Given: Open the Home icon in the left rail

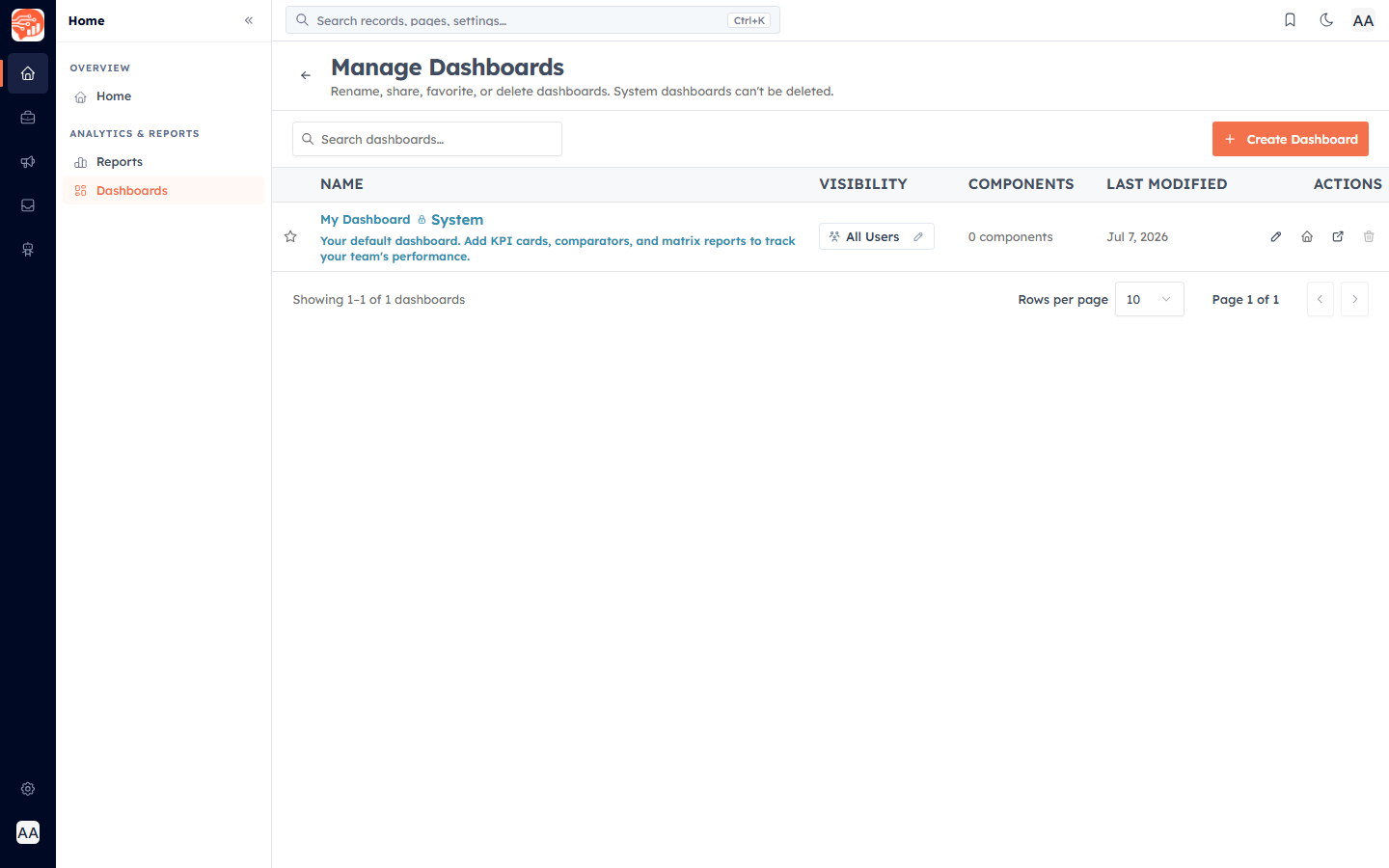Looking at the screenshot, I should pos(28,73).
